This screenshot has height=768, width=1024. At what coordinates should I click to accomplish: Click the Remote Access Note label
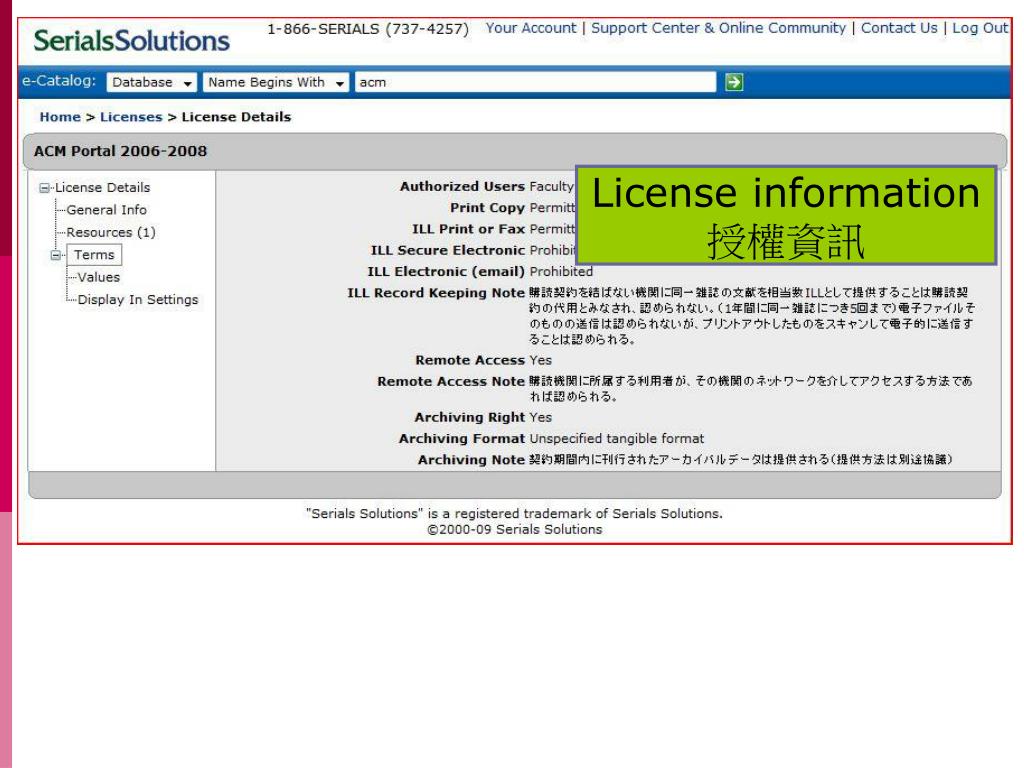tap(451, 381)
